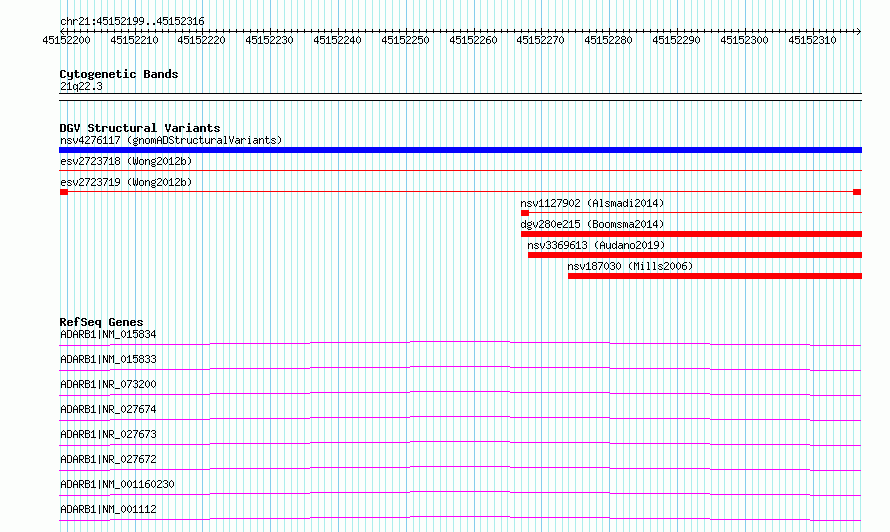Image resolution: width=890 pixels, height=532 pixels.
Task: Open transcript ADARB1|NR_027673
Action: [108, 434]
